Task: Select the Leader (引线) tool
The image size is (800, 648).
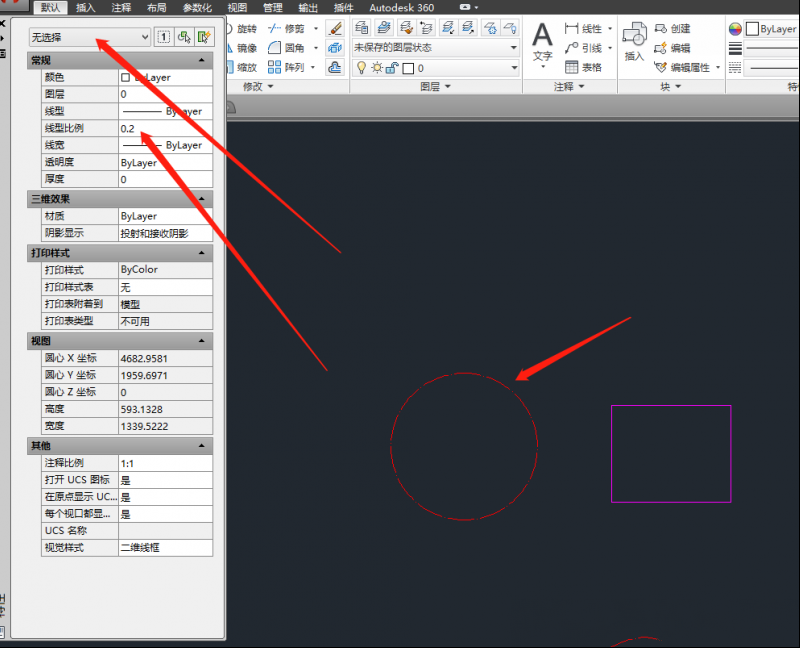Action: (584, 48)
